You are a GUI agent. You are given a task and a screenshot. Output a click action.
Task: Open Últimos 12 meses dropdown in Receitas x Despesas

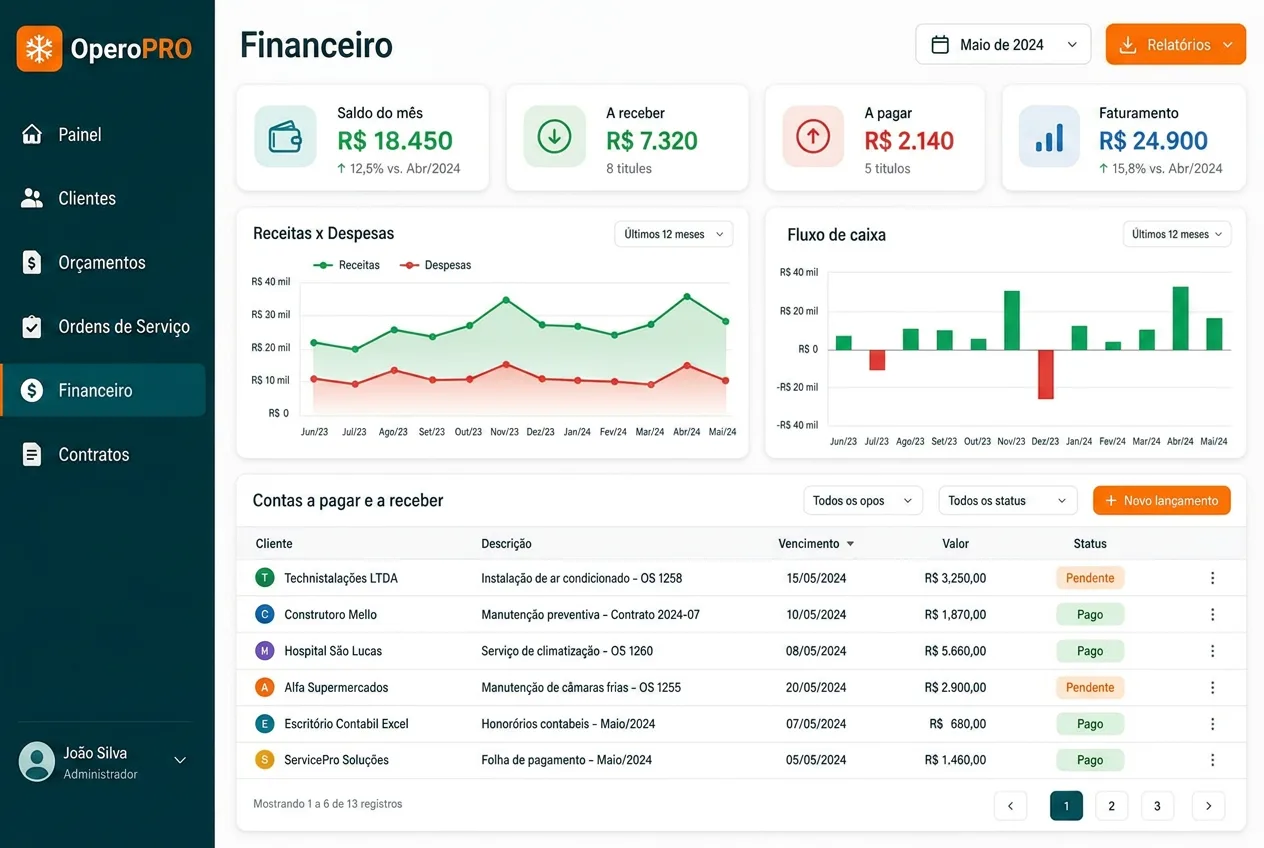(x=674, y=234)
